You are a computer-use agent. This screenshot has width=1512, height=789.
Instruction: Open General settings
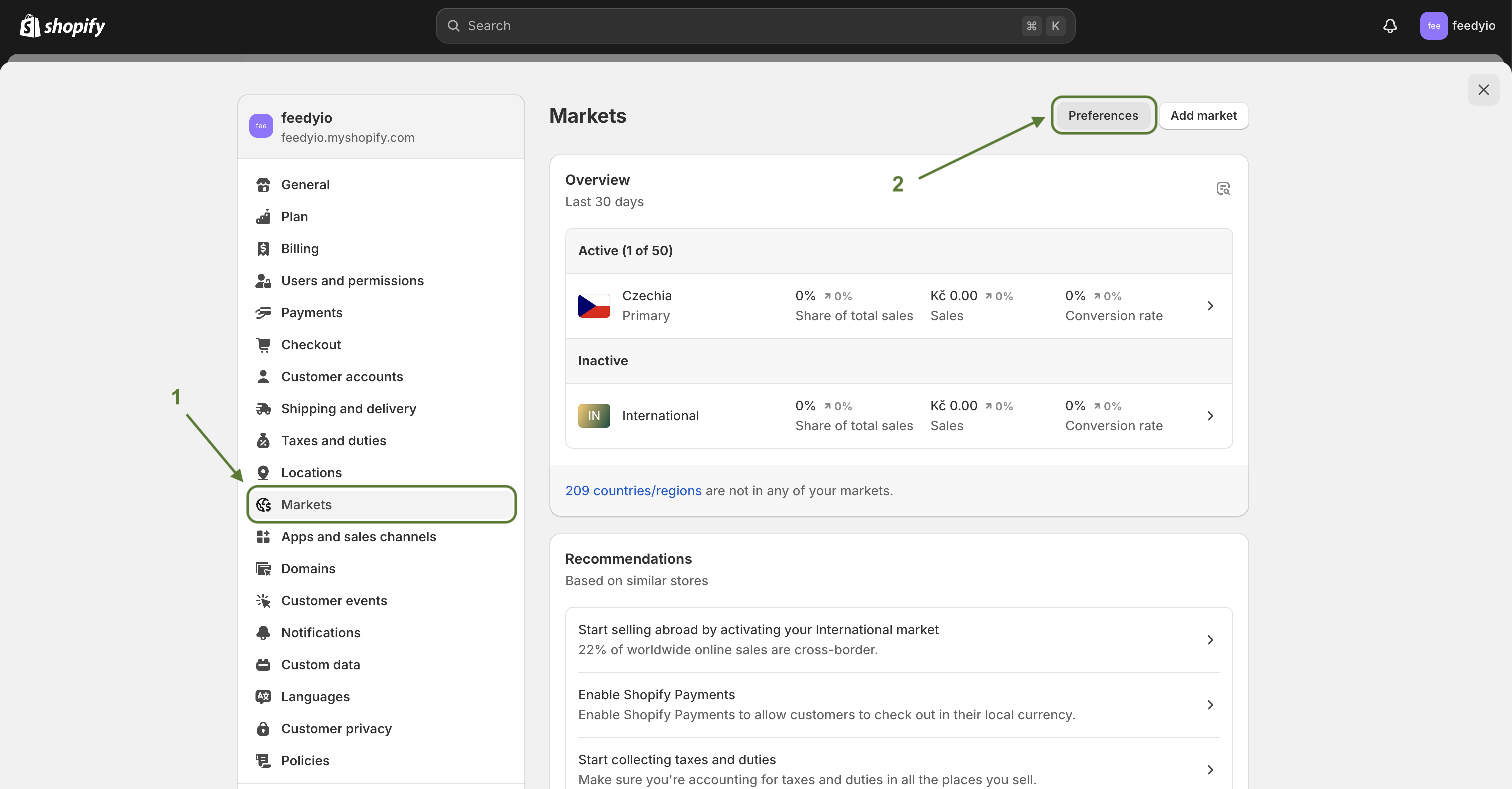click(381, 185)
